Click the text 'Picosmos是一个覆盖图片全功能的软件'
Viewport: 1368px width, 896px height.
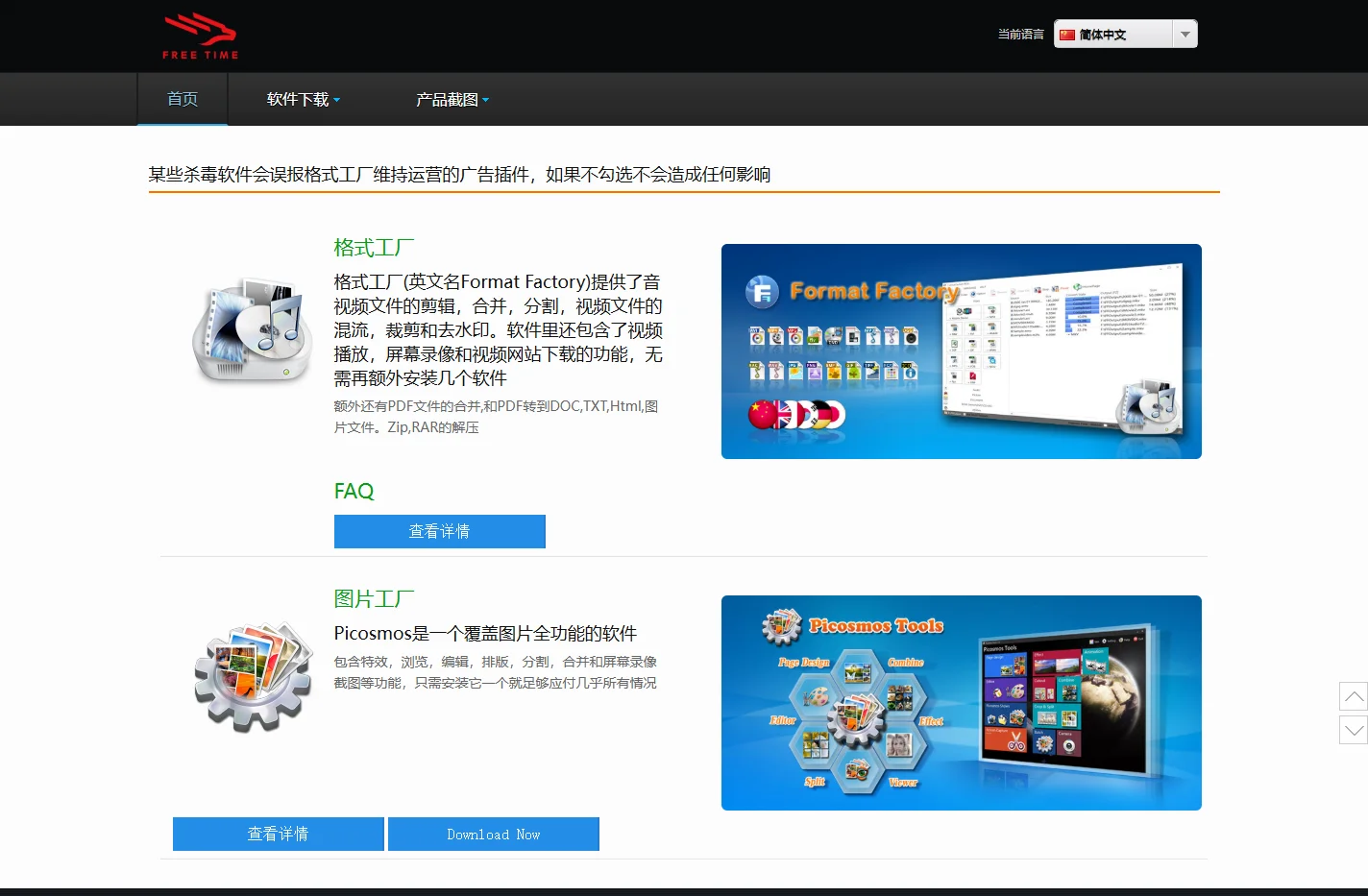tap(485, 634)
